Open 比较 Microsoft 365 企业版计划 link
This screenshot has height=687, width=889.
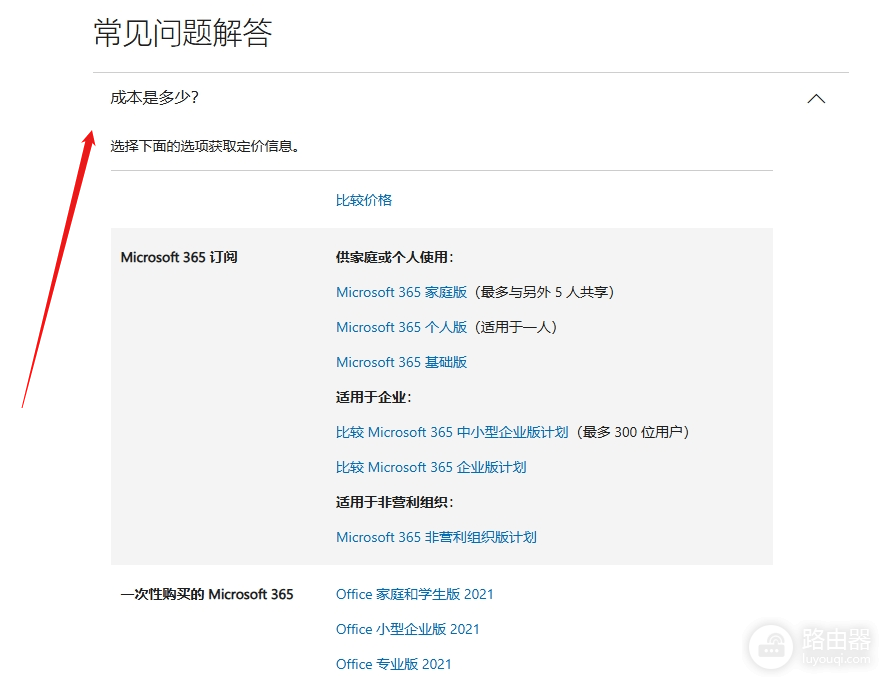pos(431,467)
